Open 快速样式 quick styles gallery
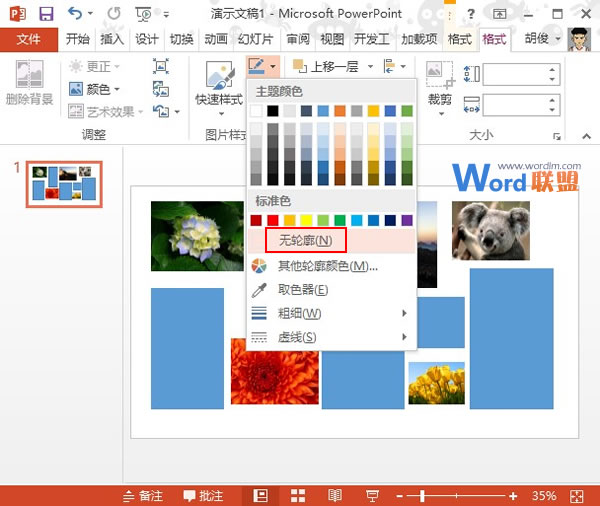The width and height of the screenshot is (600, 506). point(219,89)
